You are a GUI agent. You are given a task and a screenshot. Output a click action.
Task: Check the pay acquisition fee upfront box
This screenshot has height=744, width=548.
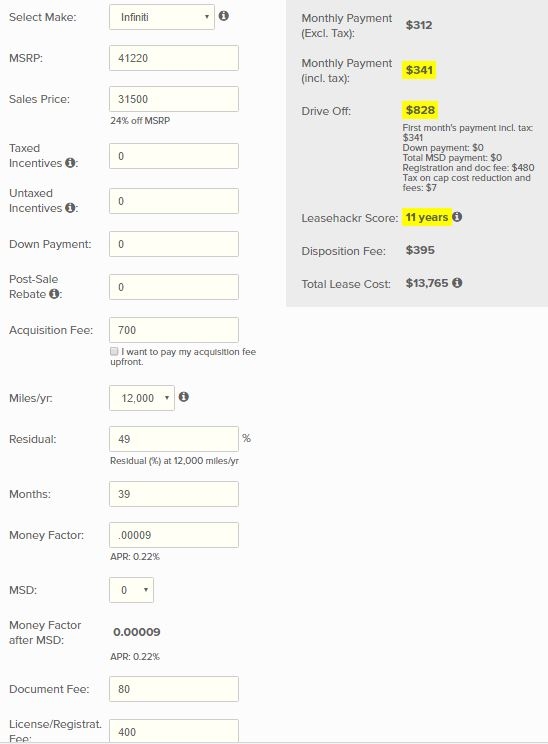tap(114, 351)
